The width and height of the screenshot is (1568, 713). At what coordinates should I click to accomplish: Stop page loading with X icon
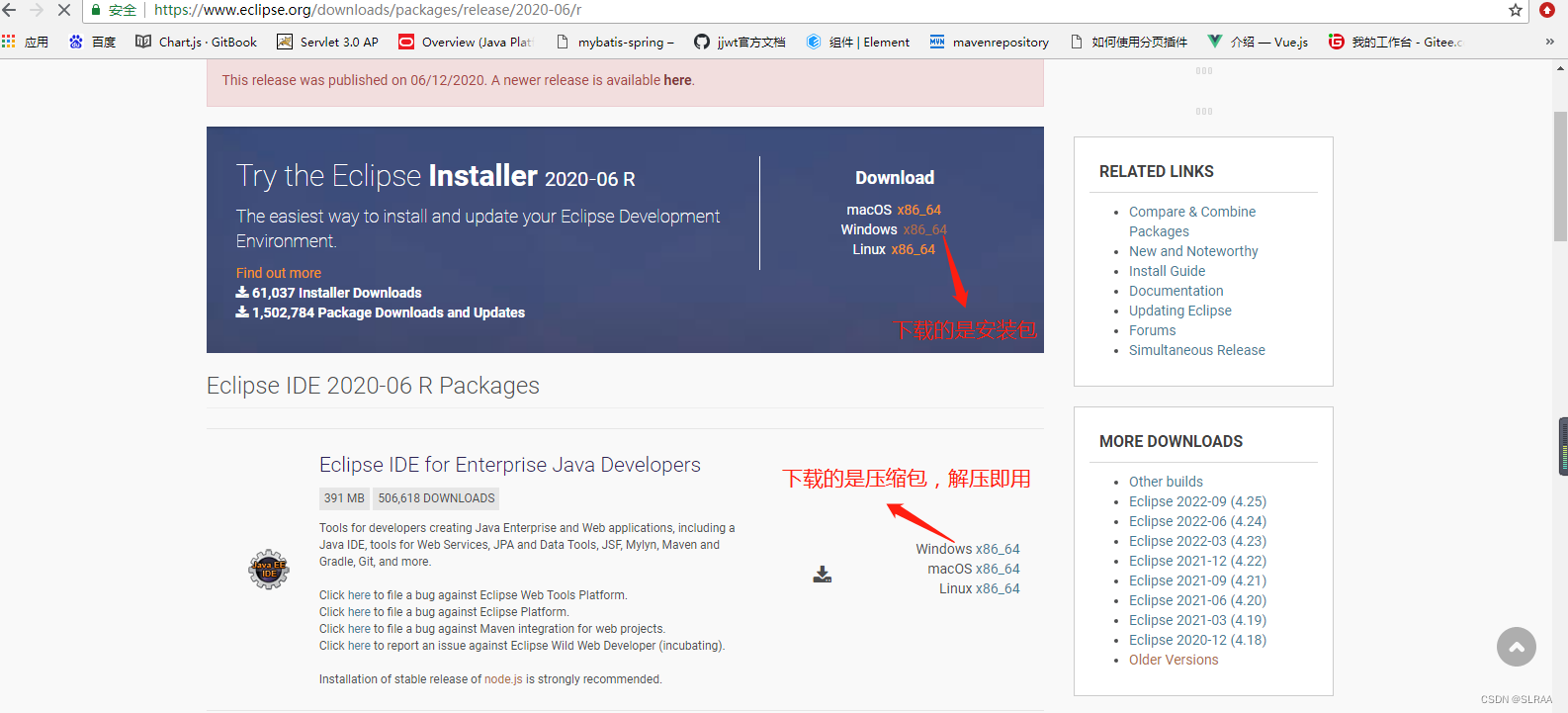(64, 10)
